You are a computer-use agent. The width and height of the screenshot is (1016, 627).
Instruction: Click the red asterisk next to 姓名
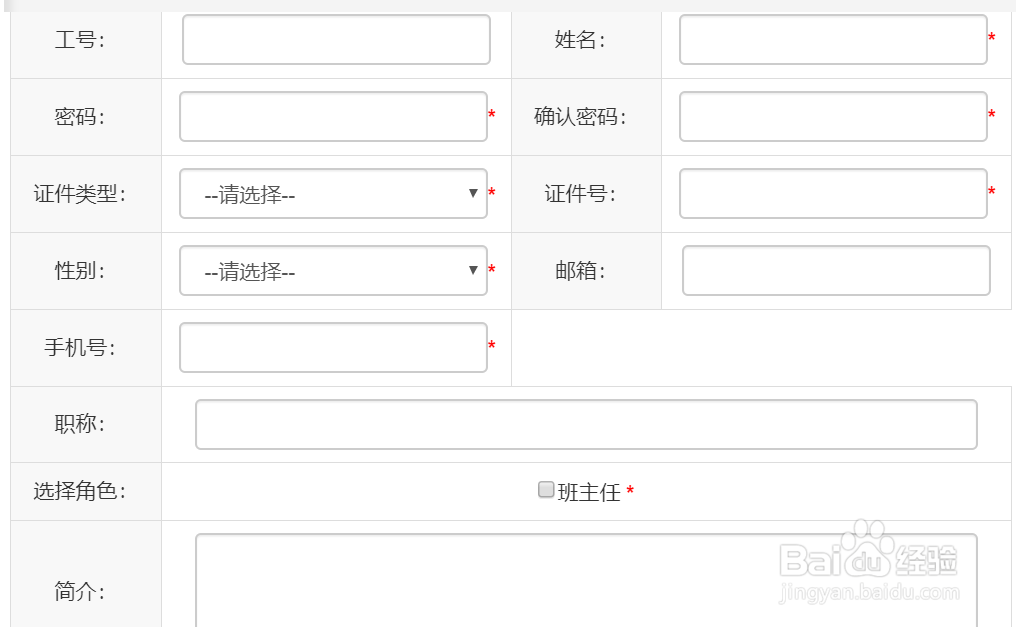990,38
